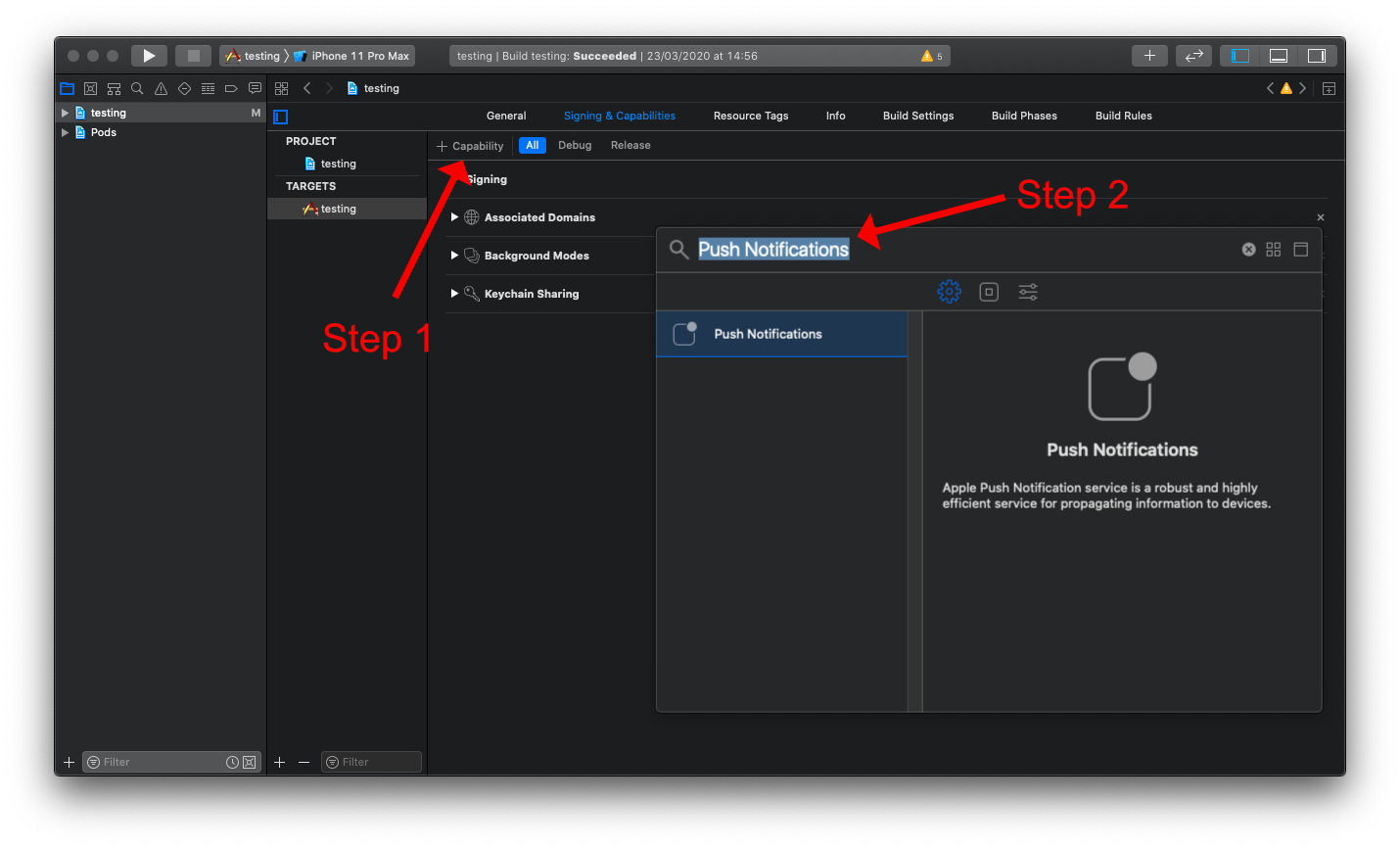The image size is (1400, 848).
Task: Switch to the General tab
Action: click(x=506, y=116)
